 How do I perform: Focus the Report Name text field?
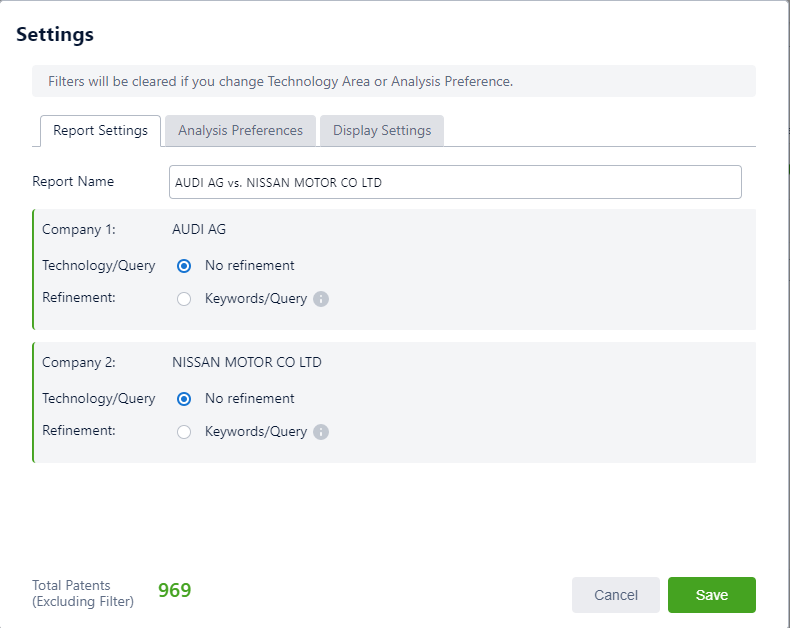[x=455, y=183]
